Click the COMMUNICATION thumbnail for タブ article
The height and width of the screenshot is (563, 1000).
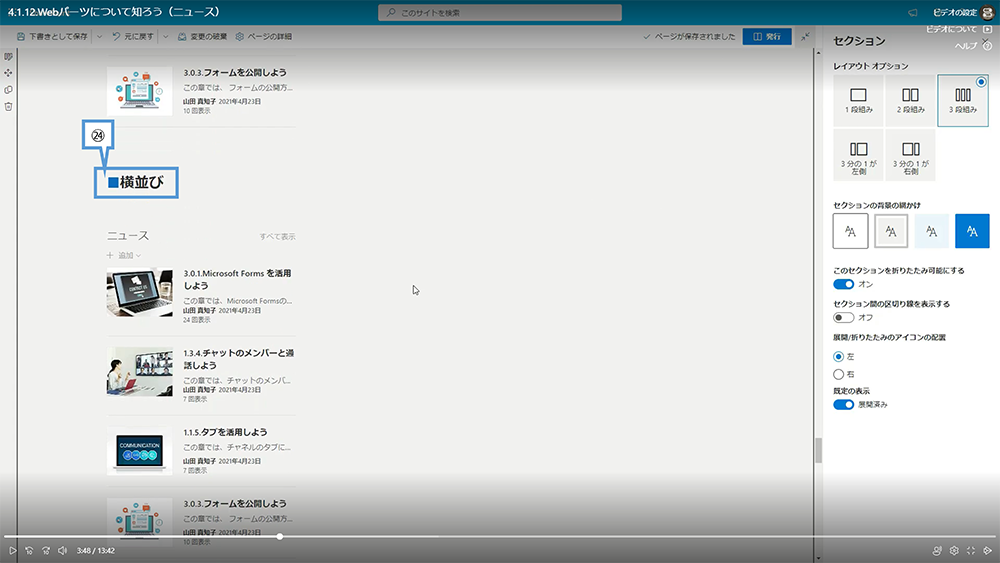140,451
